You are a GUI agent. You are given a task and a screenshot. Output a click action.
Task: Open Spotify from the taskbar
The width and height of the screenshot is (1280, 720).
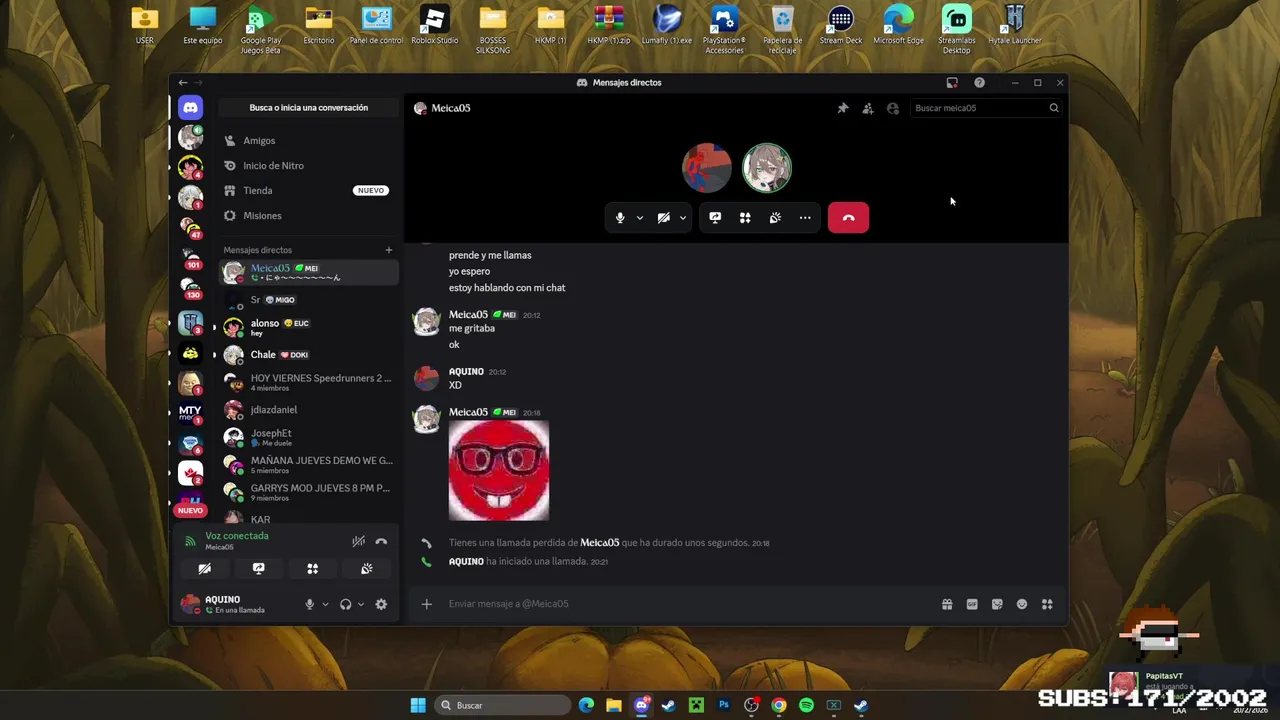tap(806, 706)
